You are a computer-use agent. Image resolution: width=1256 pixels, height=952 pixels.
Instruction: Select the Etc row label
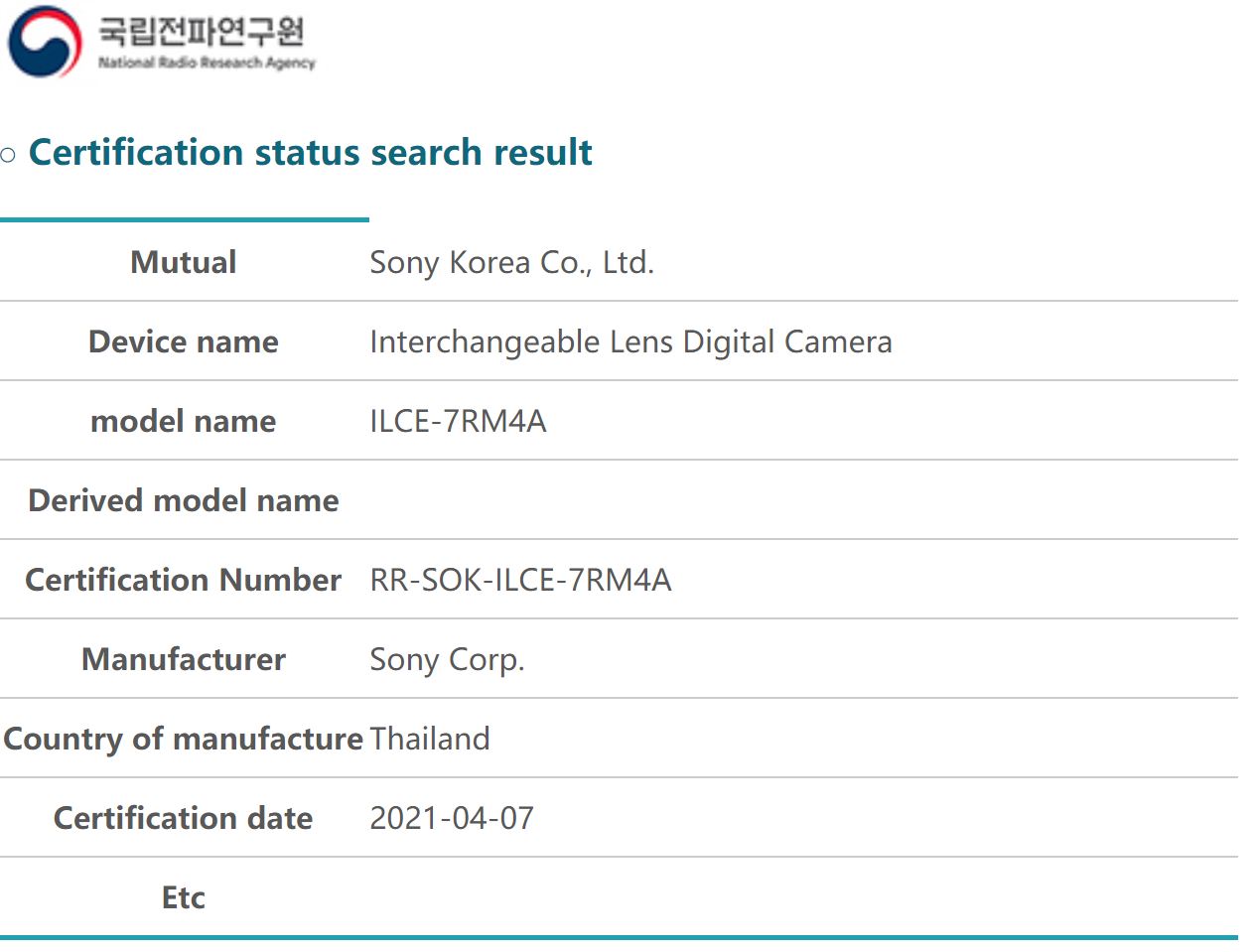pos(184,897)
